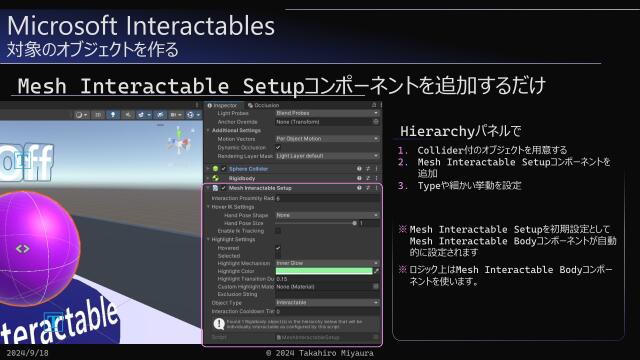Open Light Probes Blend Probes dropdown

click(x=327, y=113)
